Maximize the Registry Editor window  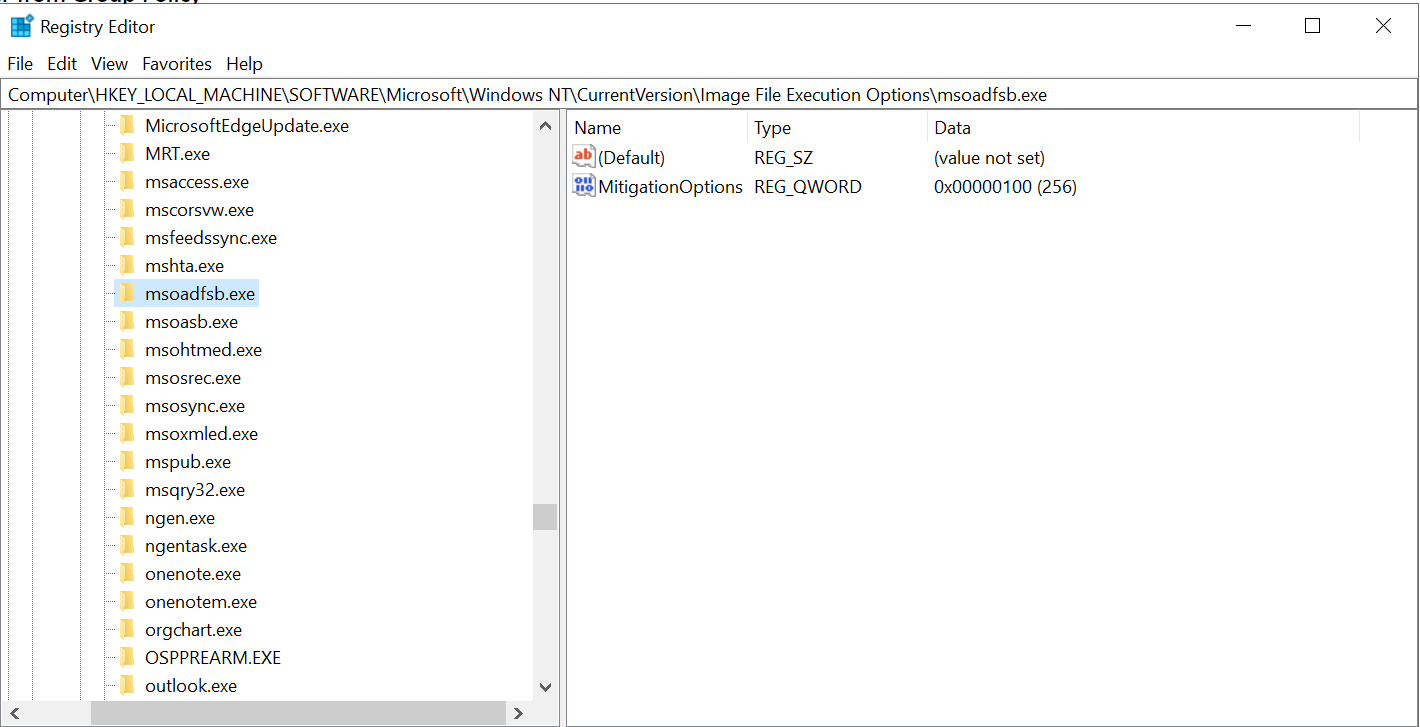pos(1313,26)
